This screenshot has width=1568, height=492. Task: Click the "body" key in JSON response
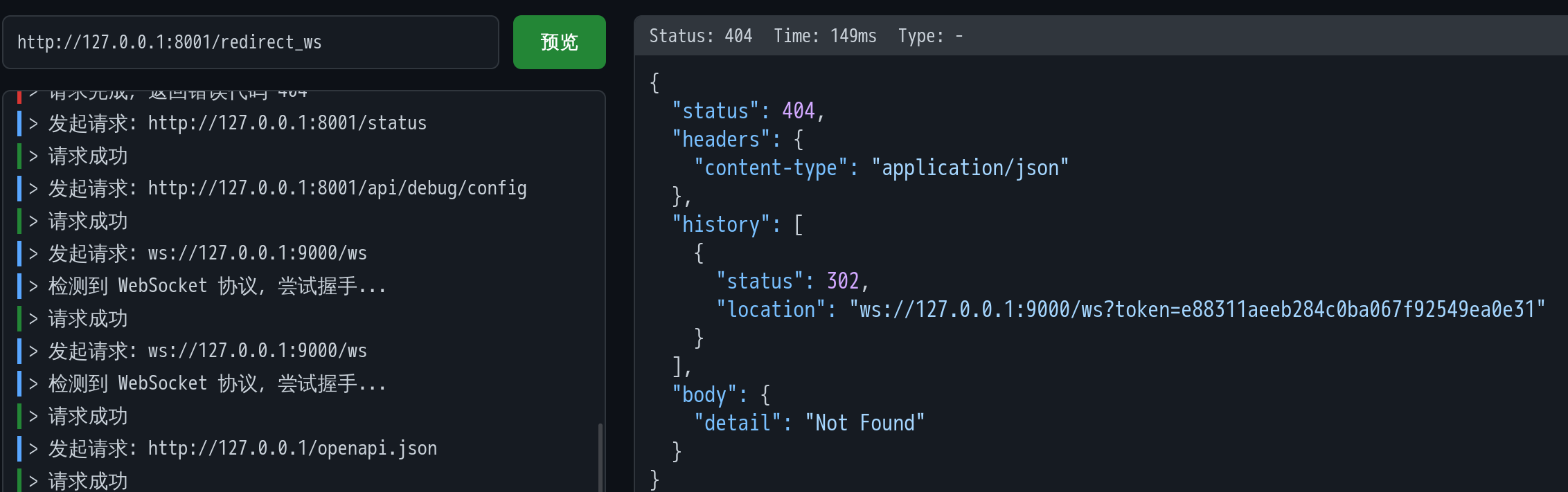click(704, 394)
